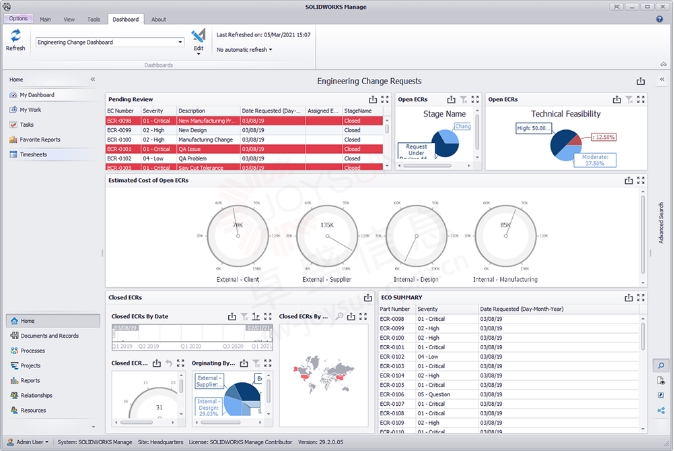
Task: Expand the navigation options arrow below Resources
Action: pyautogui.click(x=93, y=427)
